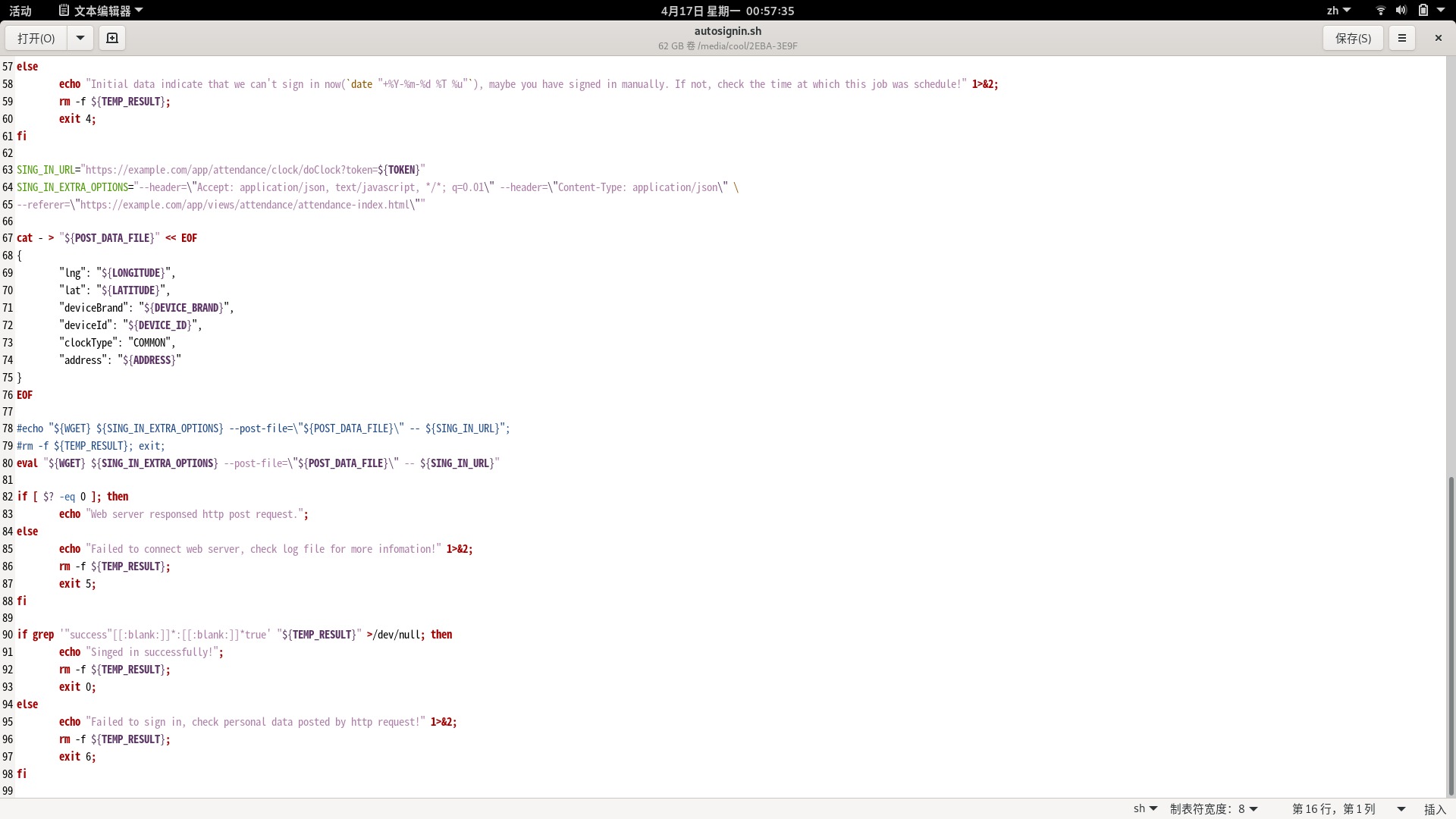Open the tab width 制表符宽度 selector
The width and height of the screenshot is (1456, 819).
pos(1214,809)
